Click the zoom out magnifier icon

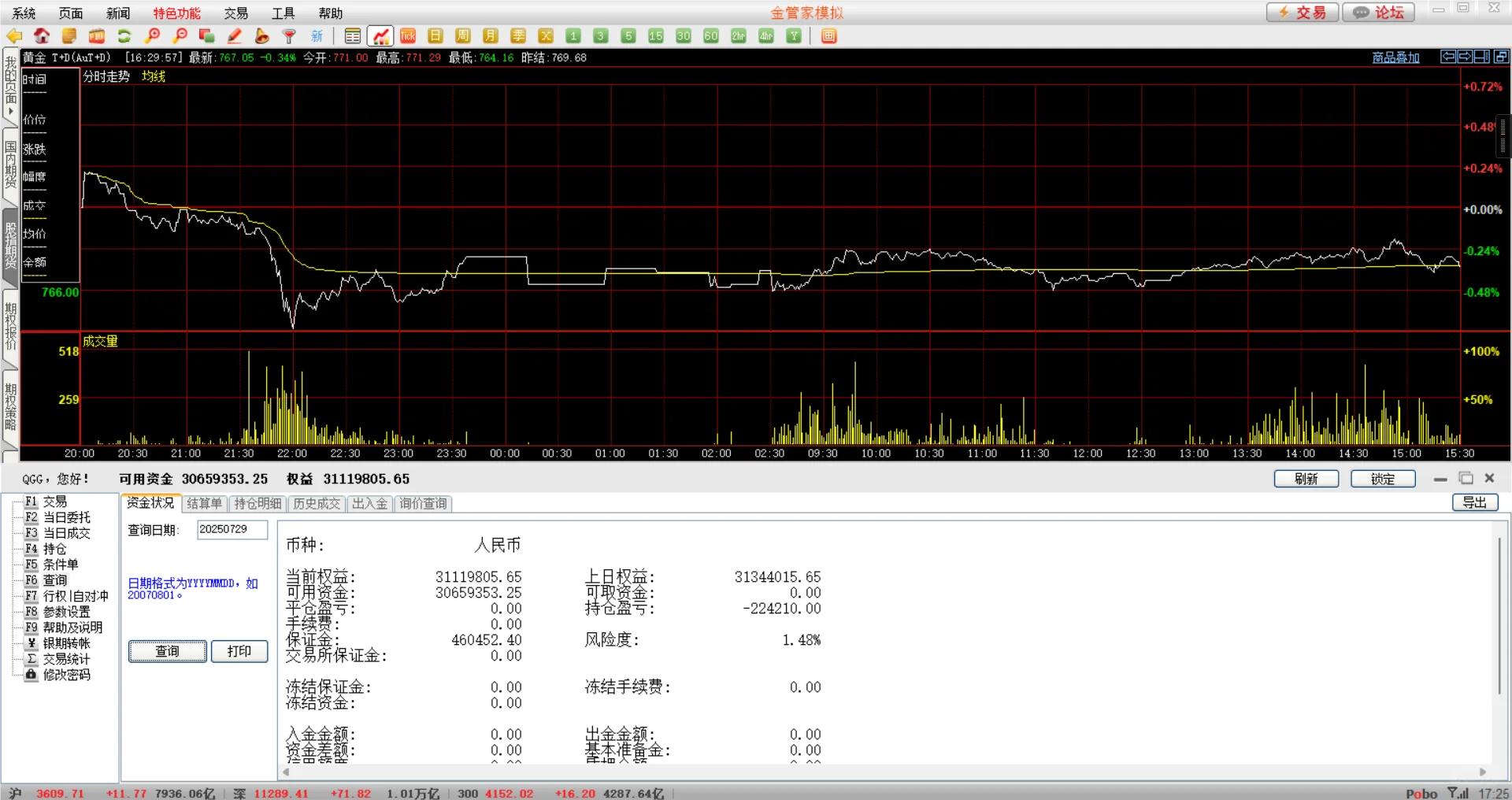[180, 36]
